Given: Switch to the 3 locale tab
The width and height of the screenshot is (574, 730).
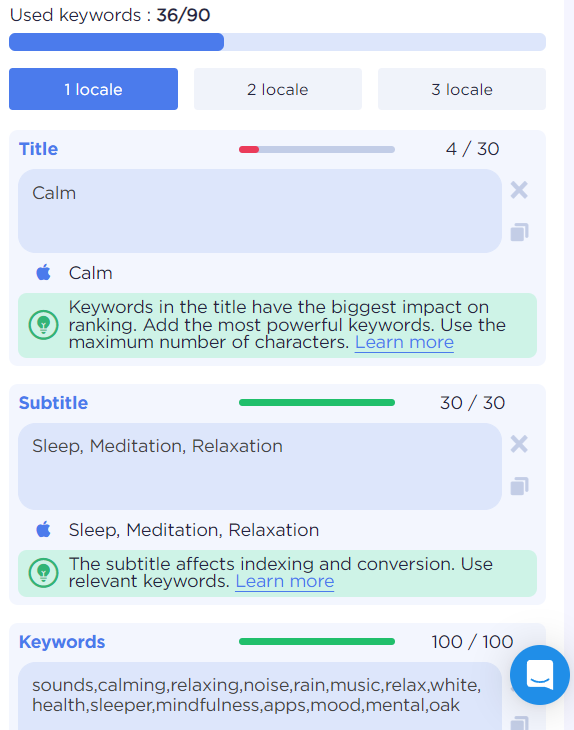Looking at the screenshot, I should (x=462, y=89).
